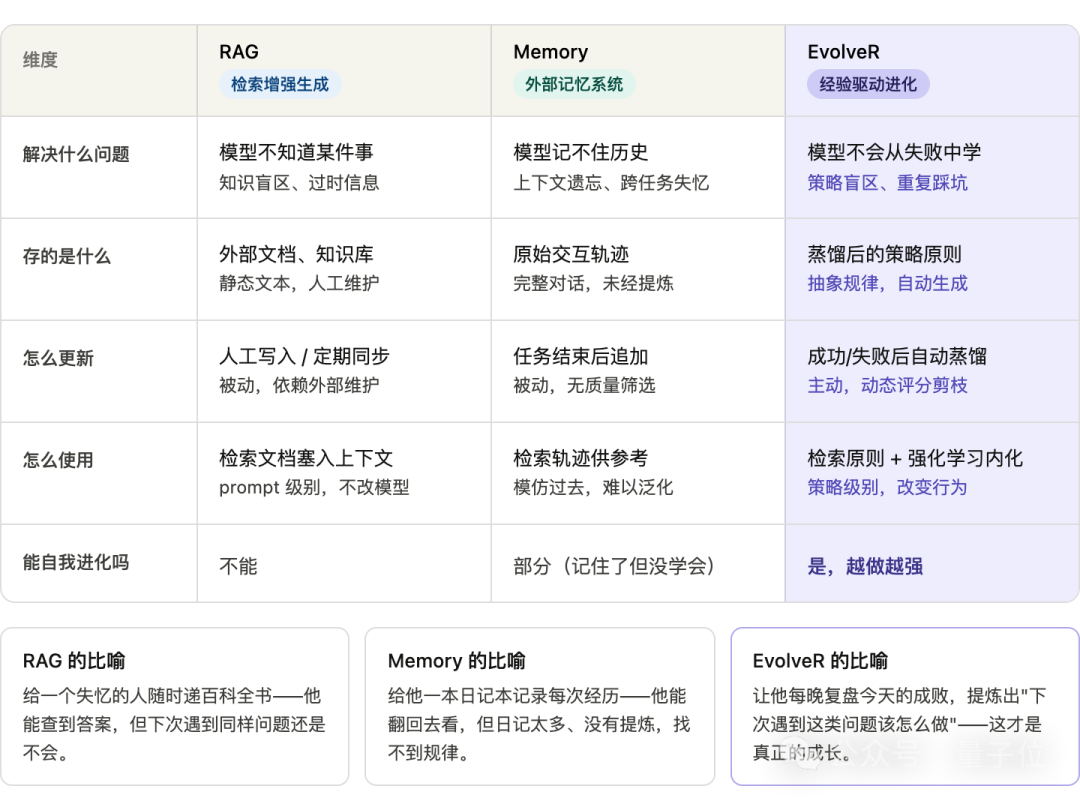Screen dimensions: 1080x798
Task: Click the text 外部文档、知识库
Action: (296, 254)
